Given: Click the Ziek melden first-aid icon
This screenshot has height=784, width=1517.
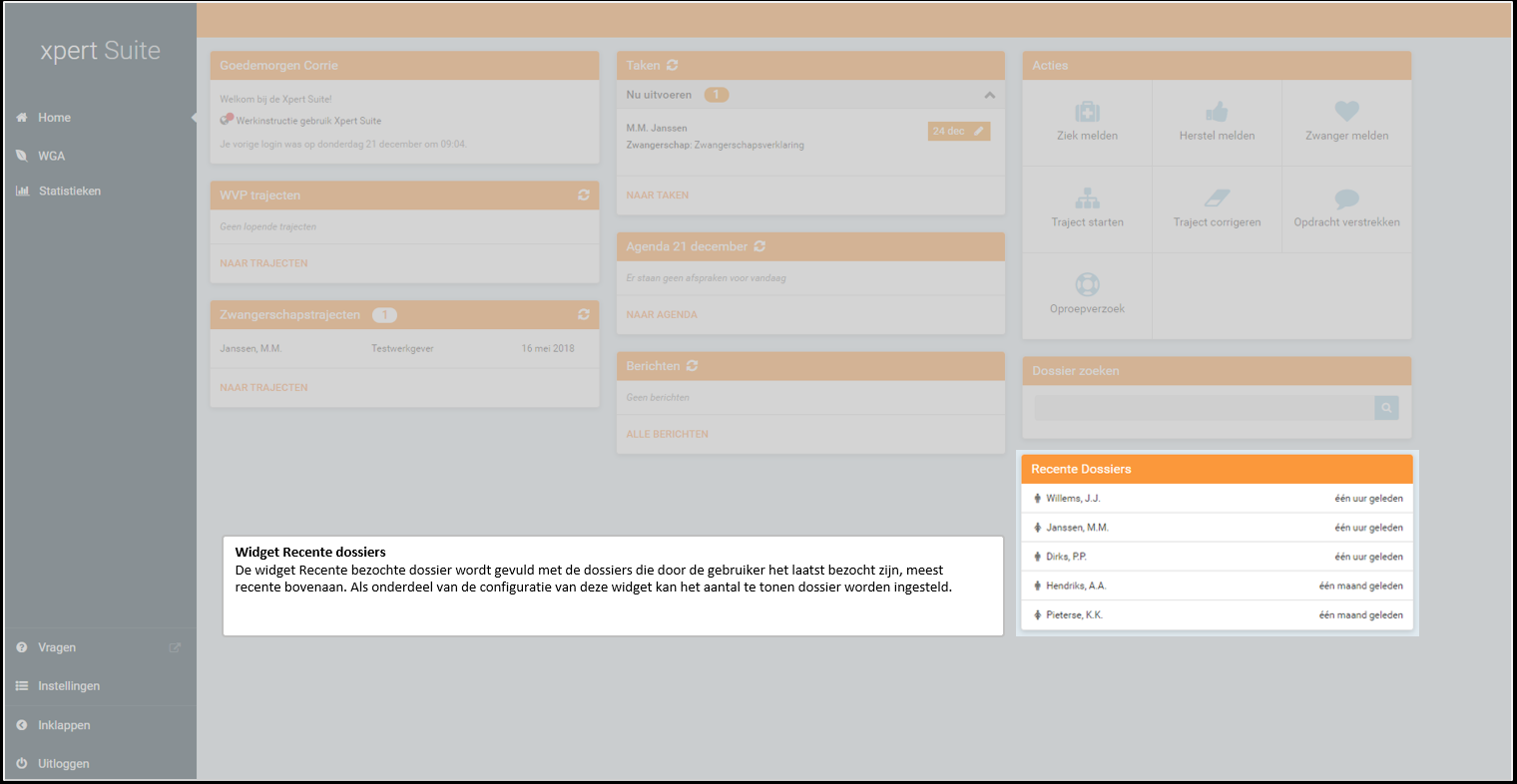Looking at the screenshot, I should pyautogui.click(x=1087, y=112).
